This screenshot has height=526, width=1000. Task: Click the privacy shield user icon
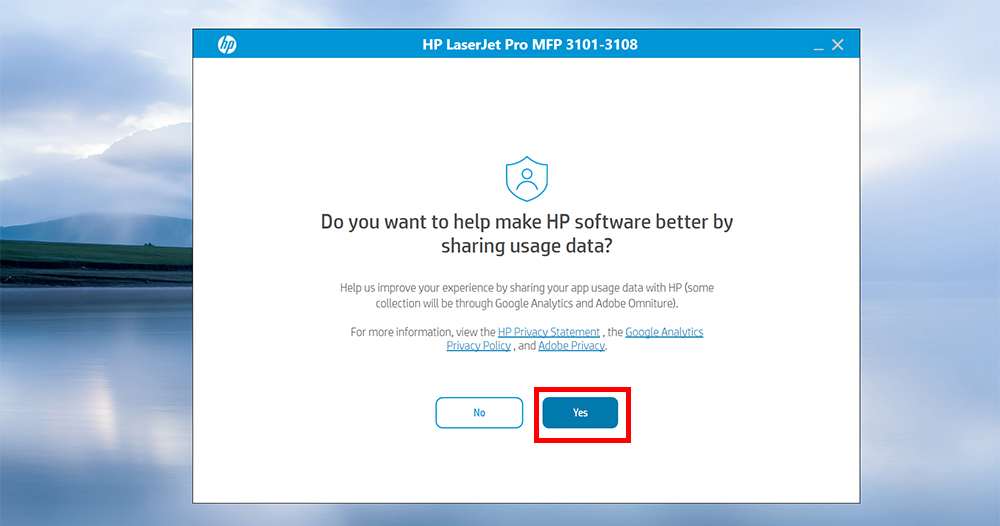click(527, 179)
